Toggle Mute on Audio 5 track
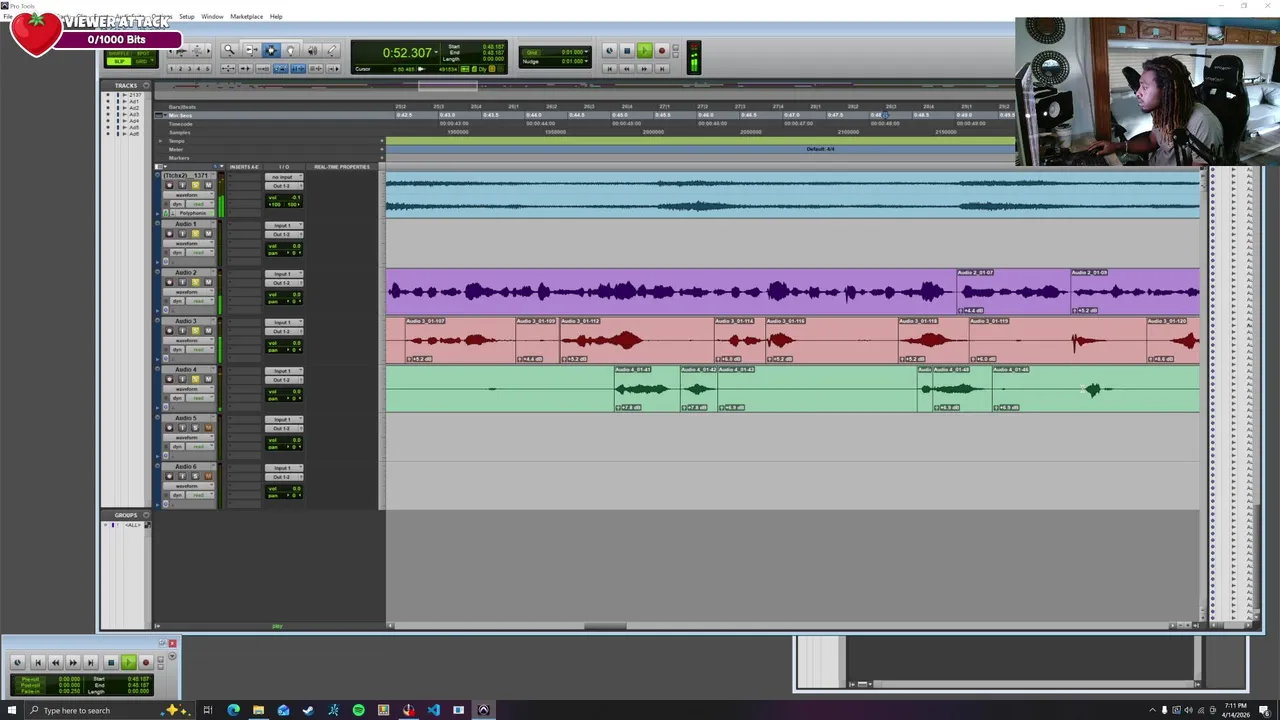 click(x=208, y=428)
